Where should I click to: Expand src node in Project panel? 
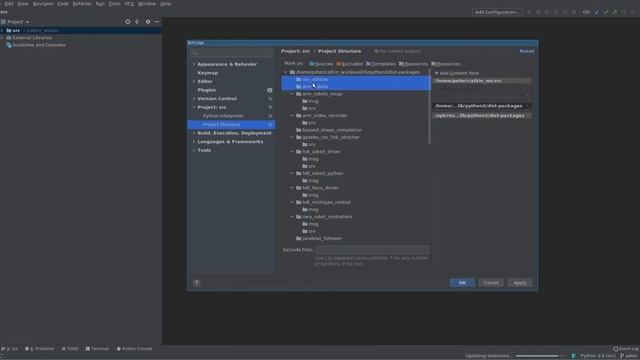click(x=2, y=30)
